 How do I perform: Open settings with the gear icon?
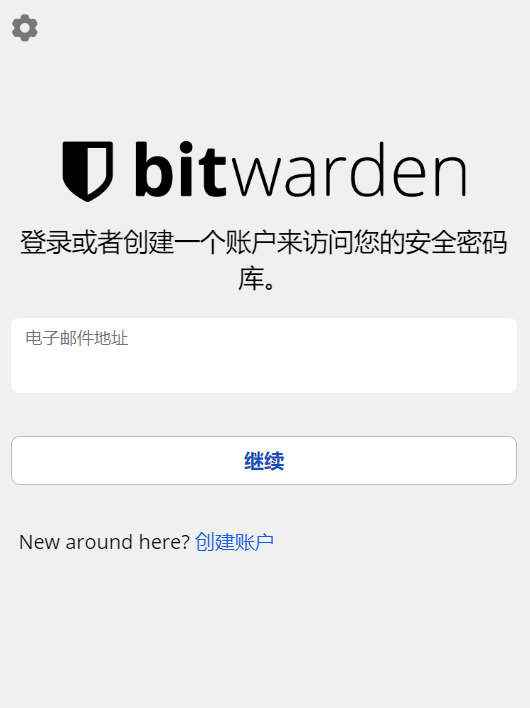click(25, 28)
